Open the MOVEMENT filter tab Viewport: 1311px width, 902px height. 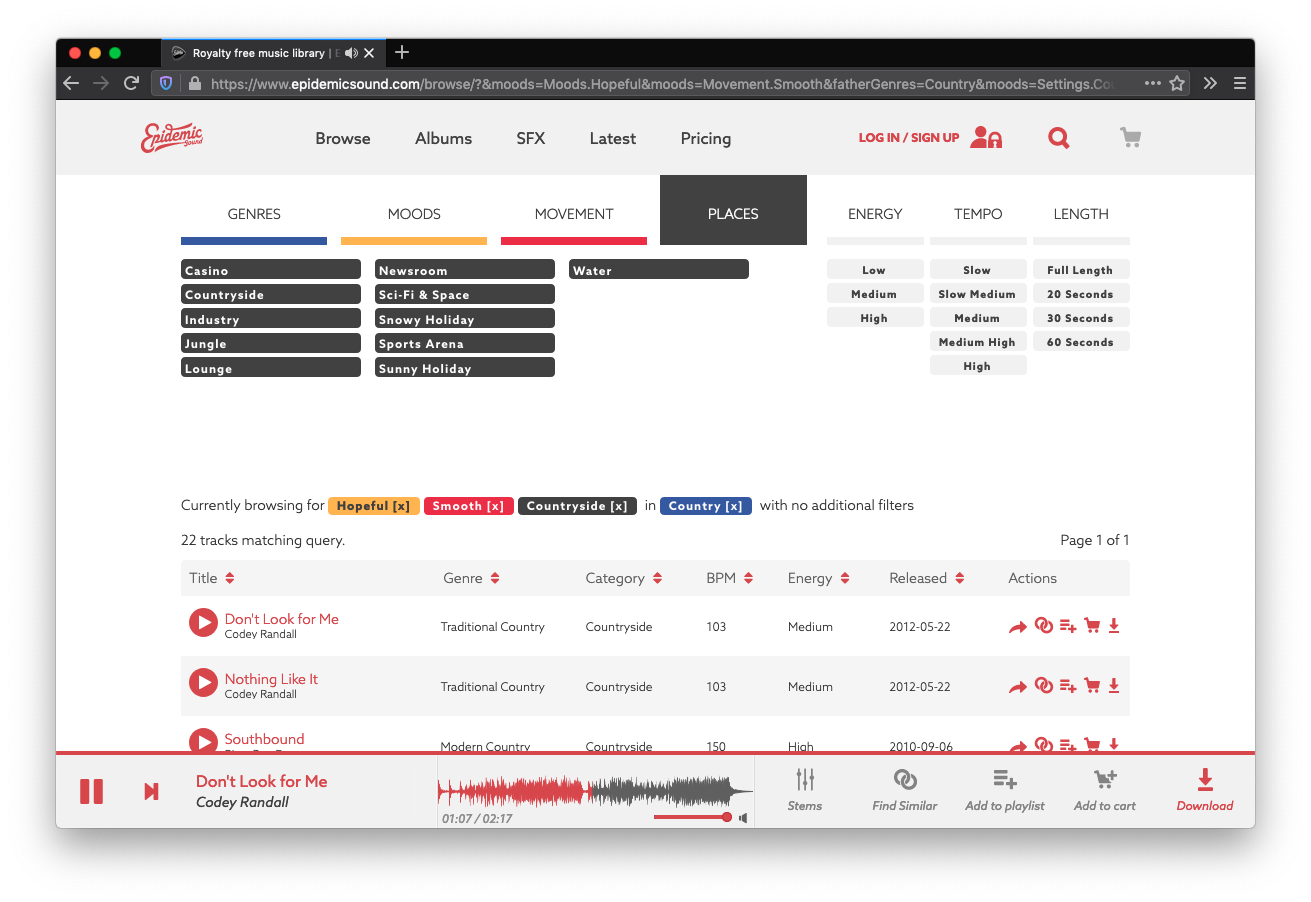(574, 214)
